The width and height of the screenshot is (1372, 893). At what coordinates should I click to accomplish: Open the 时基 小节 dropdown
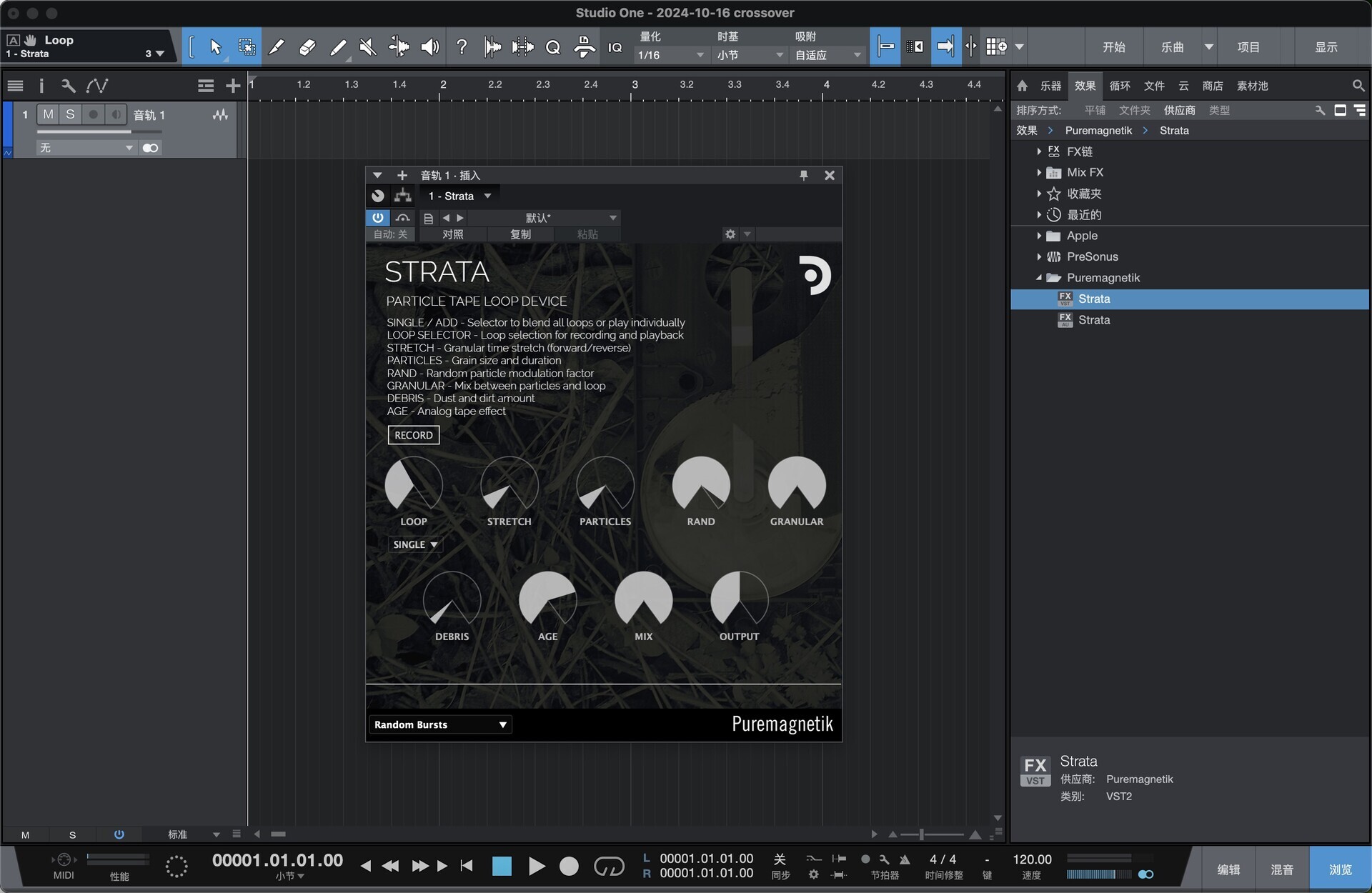[x=749, y=55]
